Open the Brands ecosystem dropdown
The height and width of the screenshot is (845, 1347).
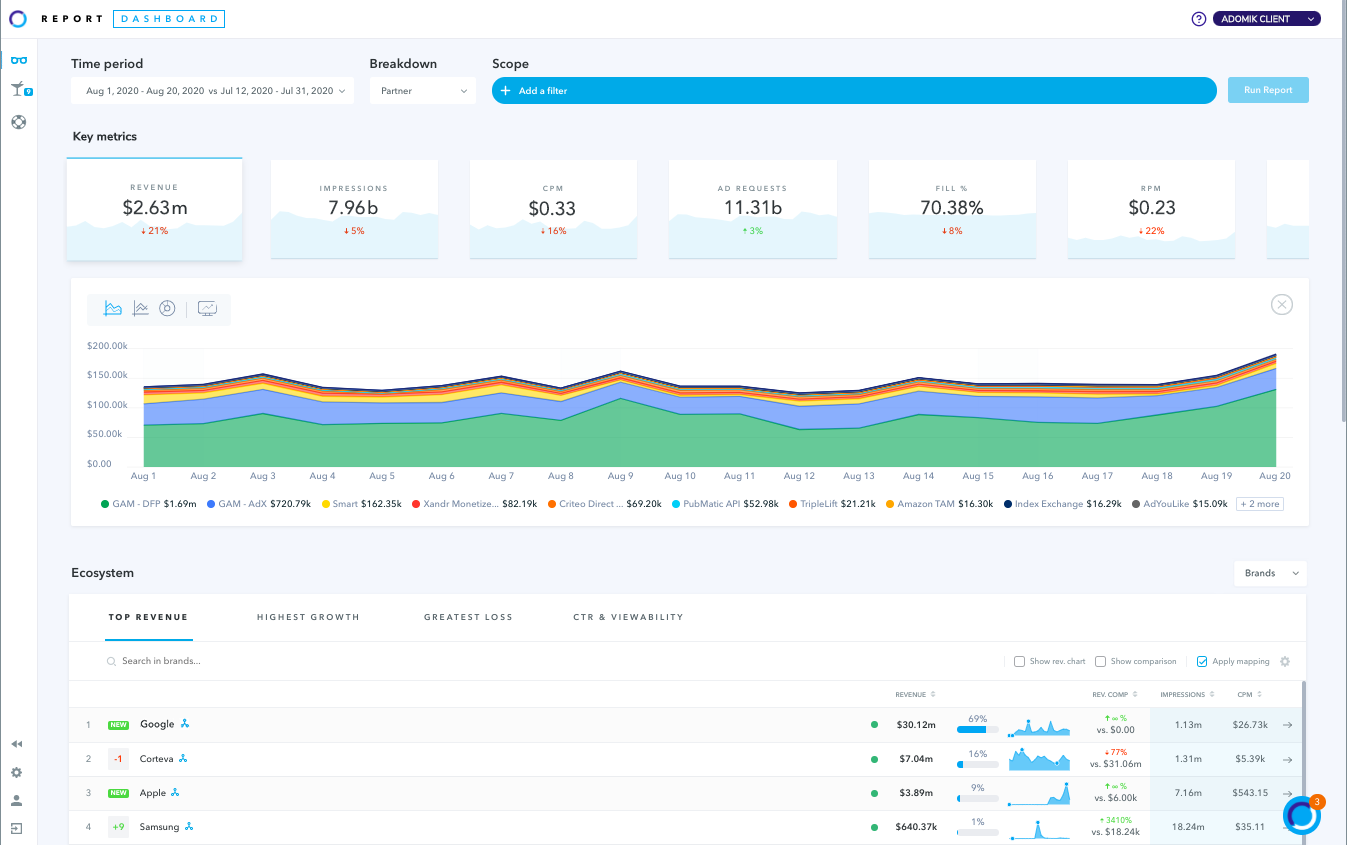[1271, 573]
